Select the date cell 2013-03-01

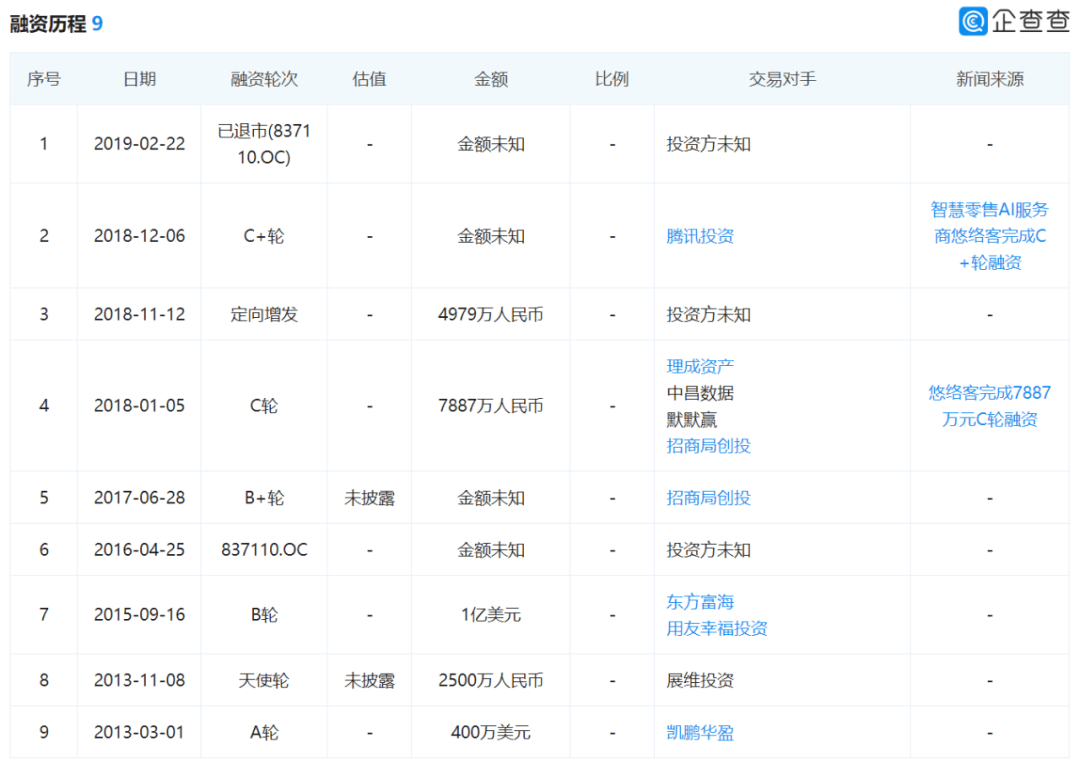pos(139,732)
